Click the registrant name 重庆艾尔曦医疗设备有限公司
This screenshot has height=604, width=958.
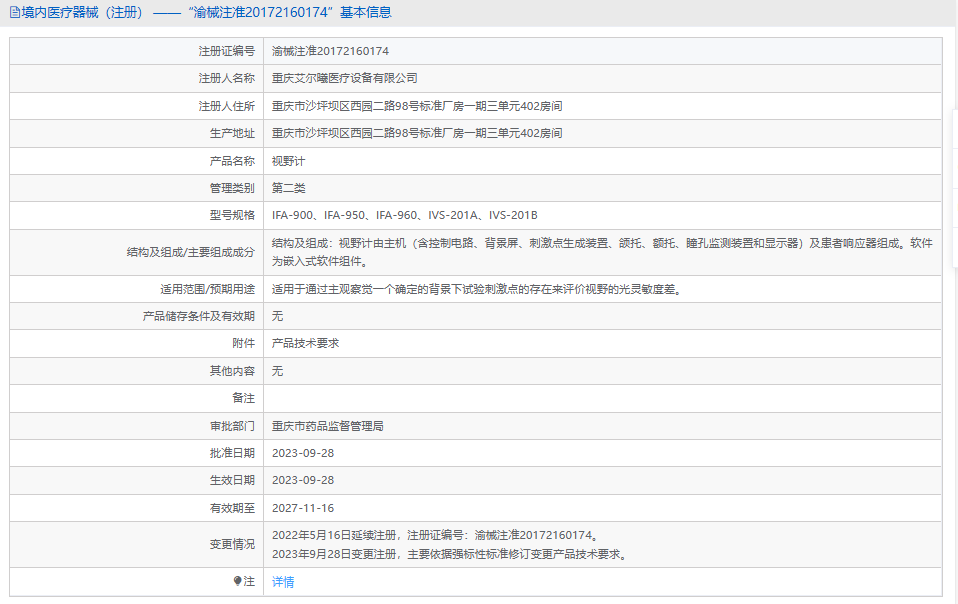345,78
